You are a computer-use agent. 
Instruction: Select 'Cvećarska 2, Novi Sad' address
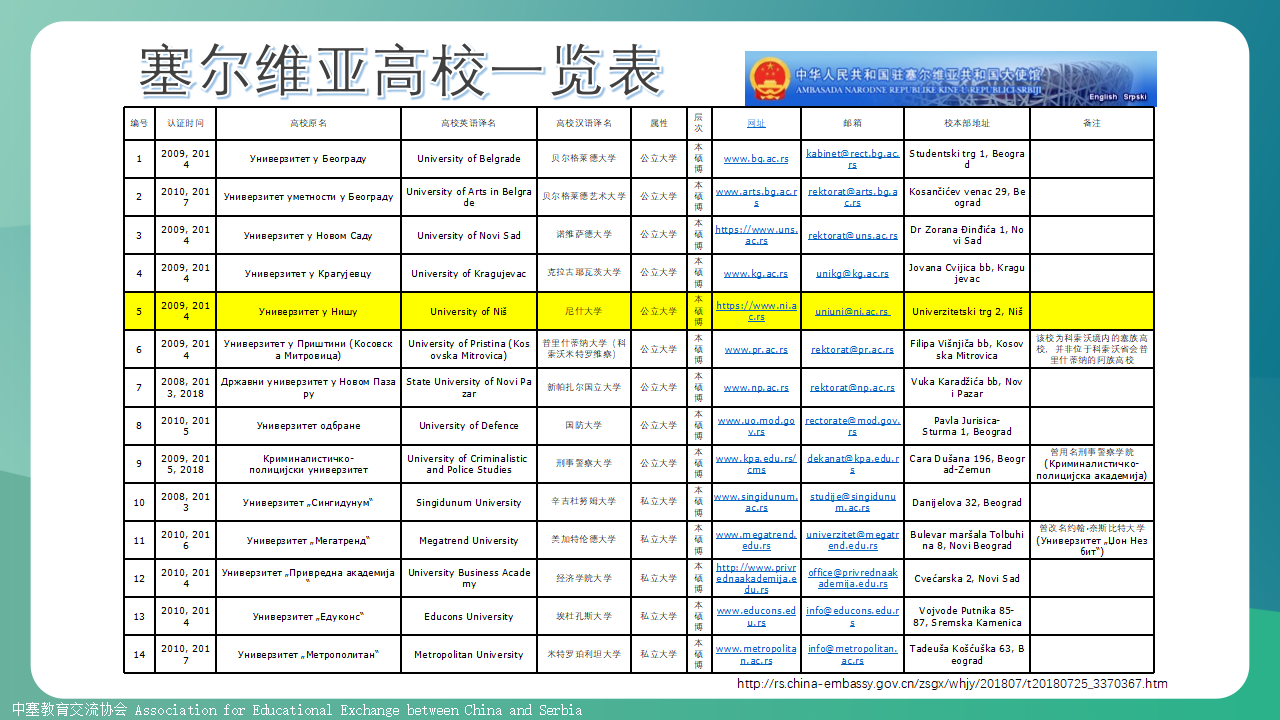(967, 578)
